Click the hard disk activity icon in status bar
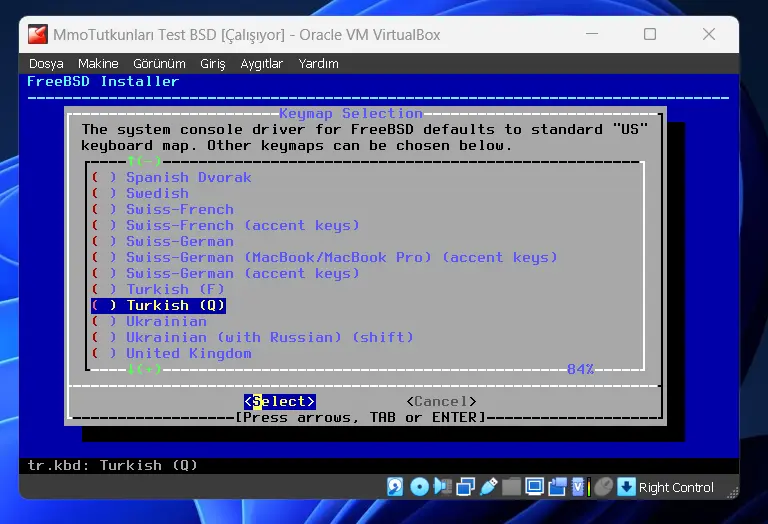This screenshot has height=524, width=768. (395, 487)
